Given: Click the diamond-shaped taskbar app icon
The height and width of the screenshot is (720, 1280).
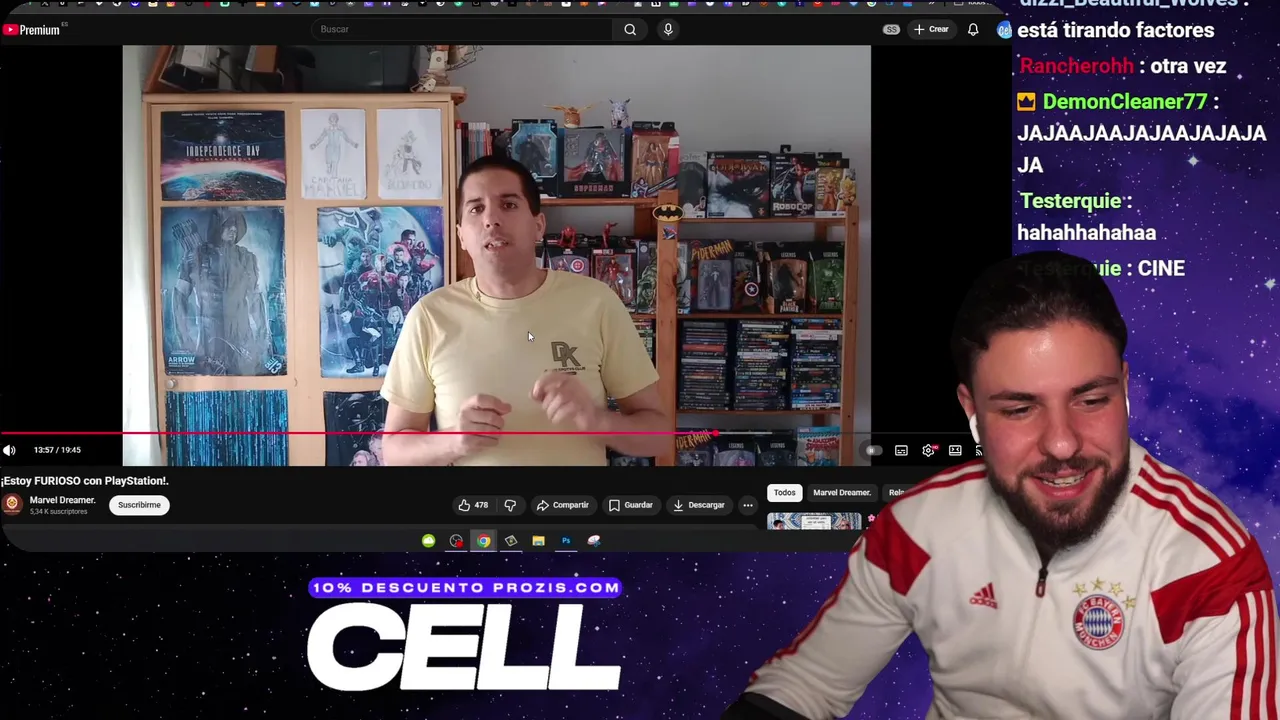Looking at the screenshot, I should click(511, 541).
